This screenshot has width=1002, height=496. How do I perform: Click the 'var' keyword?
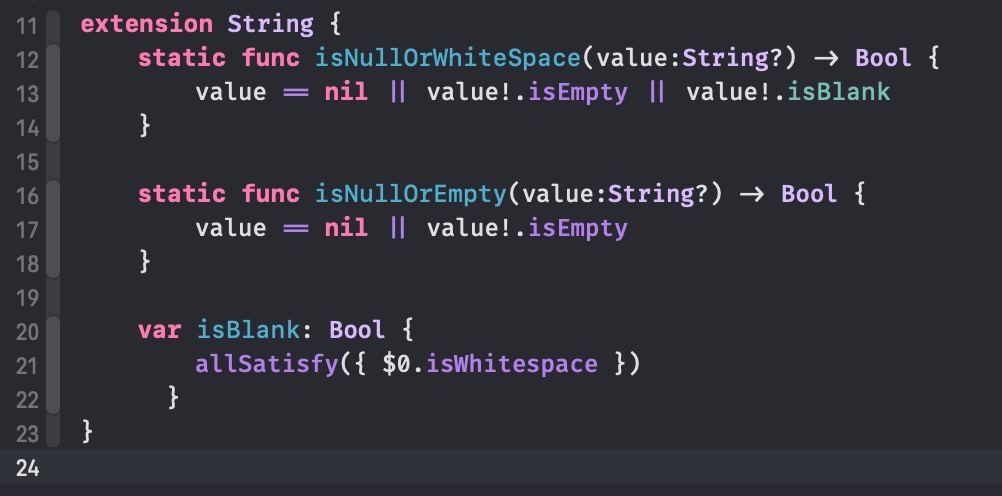[159, 330]
